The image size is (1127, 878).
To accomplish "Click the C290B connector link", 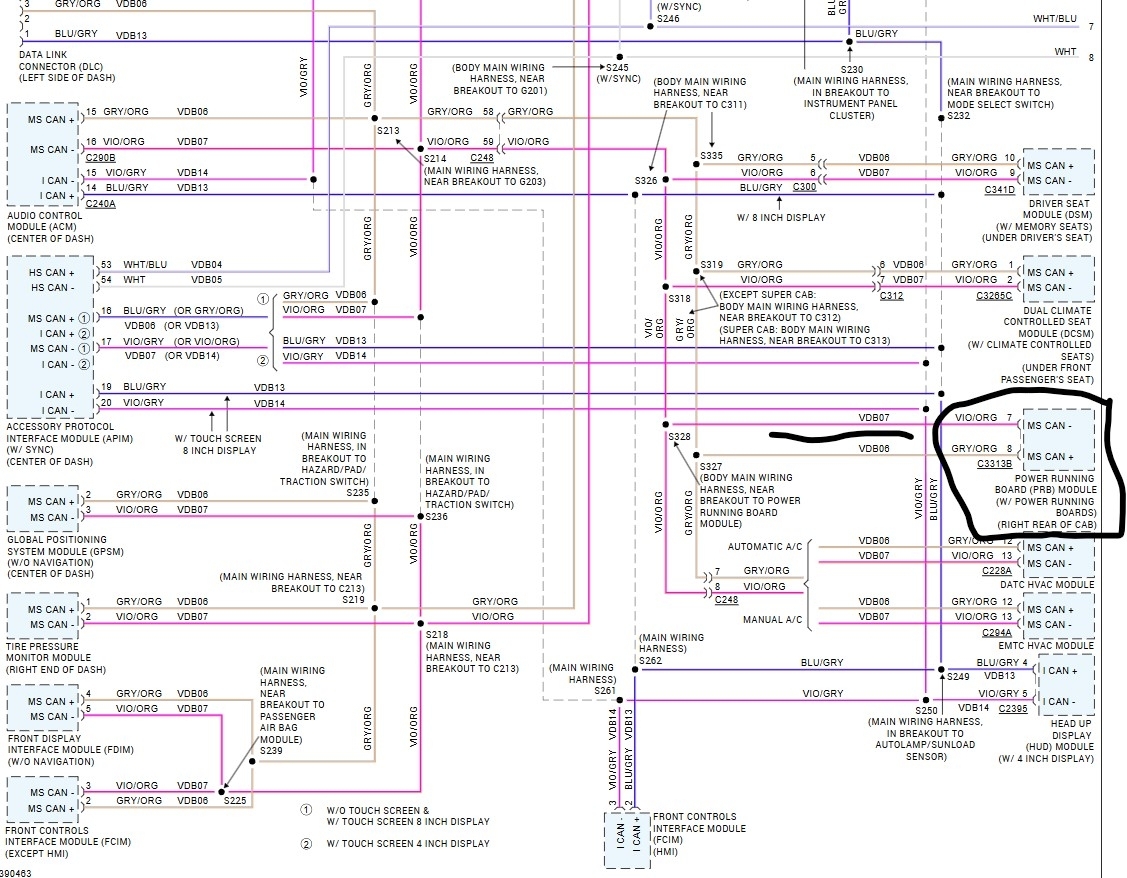I will pyautogui.click(x=101, y=157).
